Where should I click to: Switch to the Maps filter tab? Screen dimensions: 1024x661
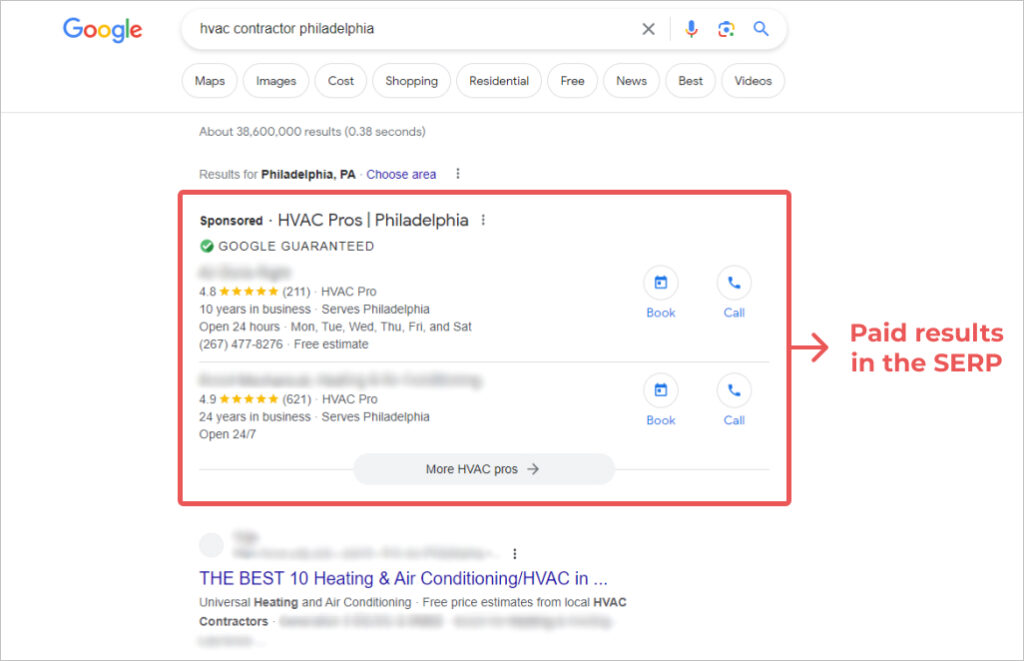pyautogui.click(x=209, y=81)
